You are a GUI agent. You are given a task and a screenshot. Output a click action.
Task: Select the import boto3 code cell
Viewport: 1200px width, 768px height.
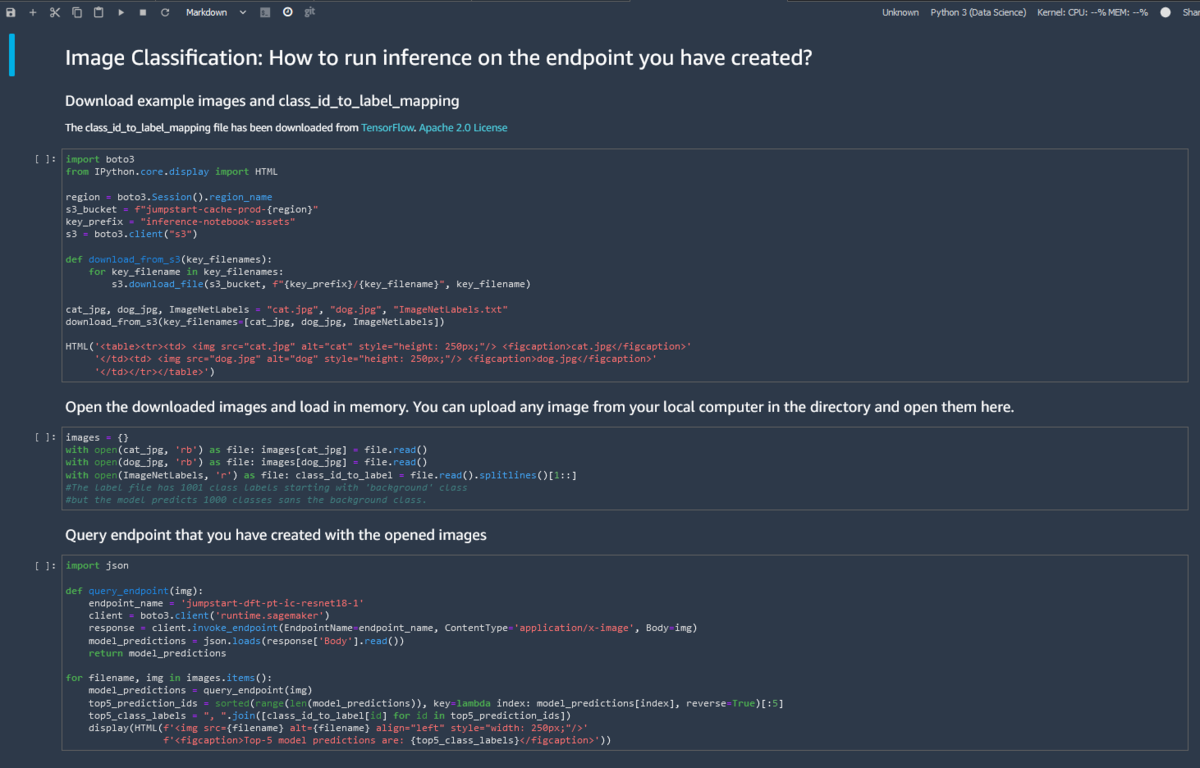[x=625, y=265]
